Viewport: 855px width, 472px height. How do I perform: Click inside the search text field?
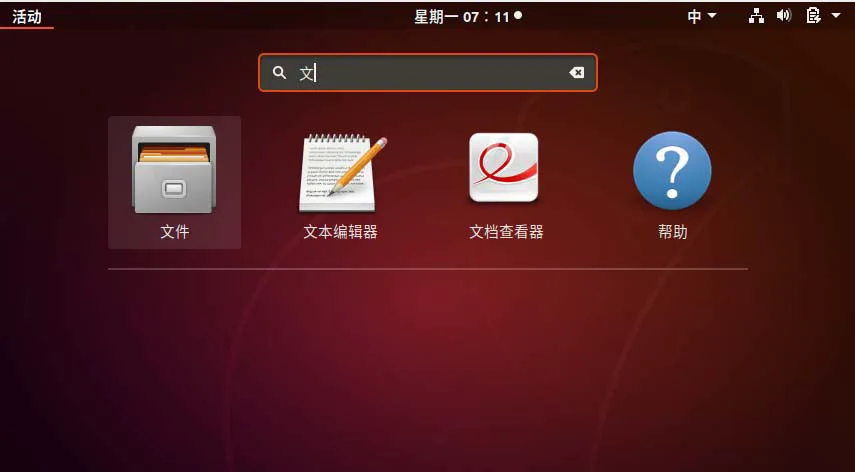point(428,72)
